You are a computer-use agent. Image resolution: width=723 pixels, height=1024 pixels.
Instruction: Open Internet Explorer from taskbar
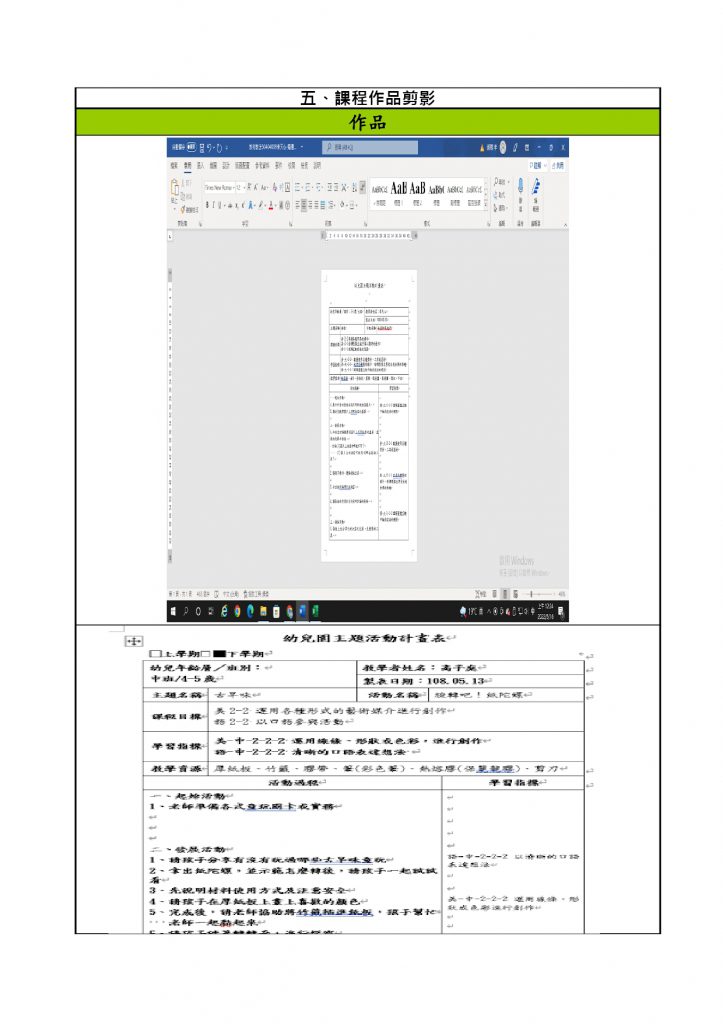coord(224,611)
